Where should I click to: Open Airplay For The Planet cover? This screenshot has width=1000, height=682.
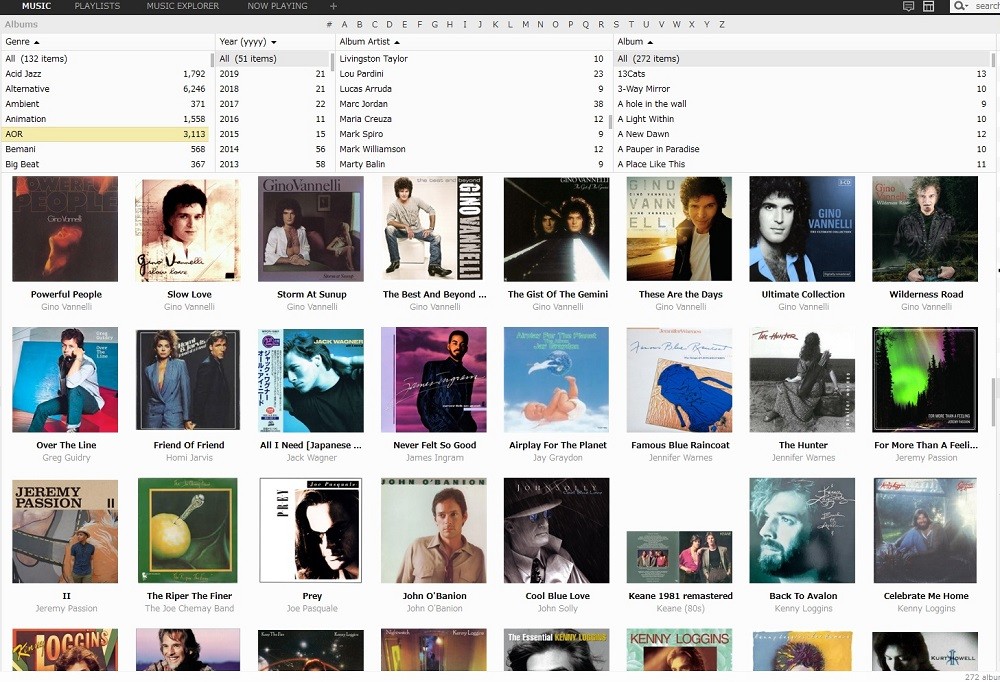tap(556, 380)
